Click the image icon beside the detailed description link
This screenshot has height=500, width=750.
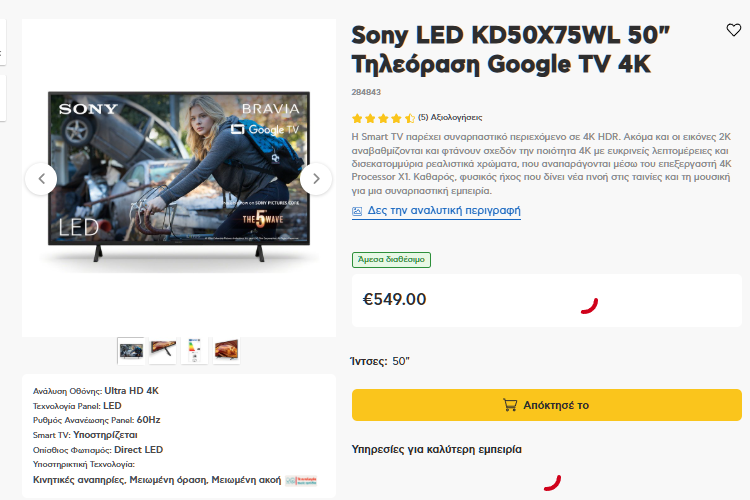[357, 211]
